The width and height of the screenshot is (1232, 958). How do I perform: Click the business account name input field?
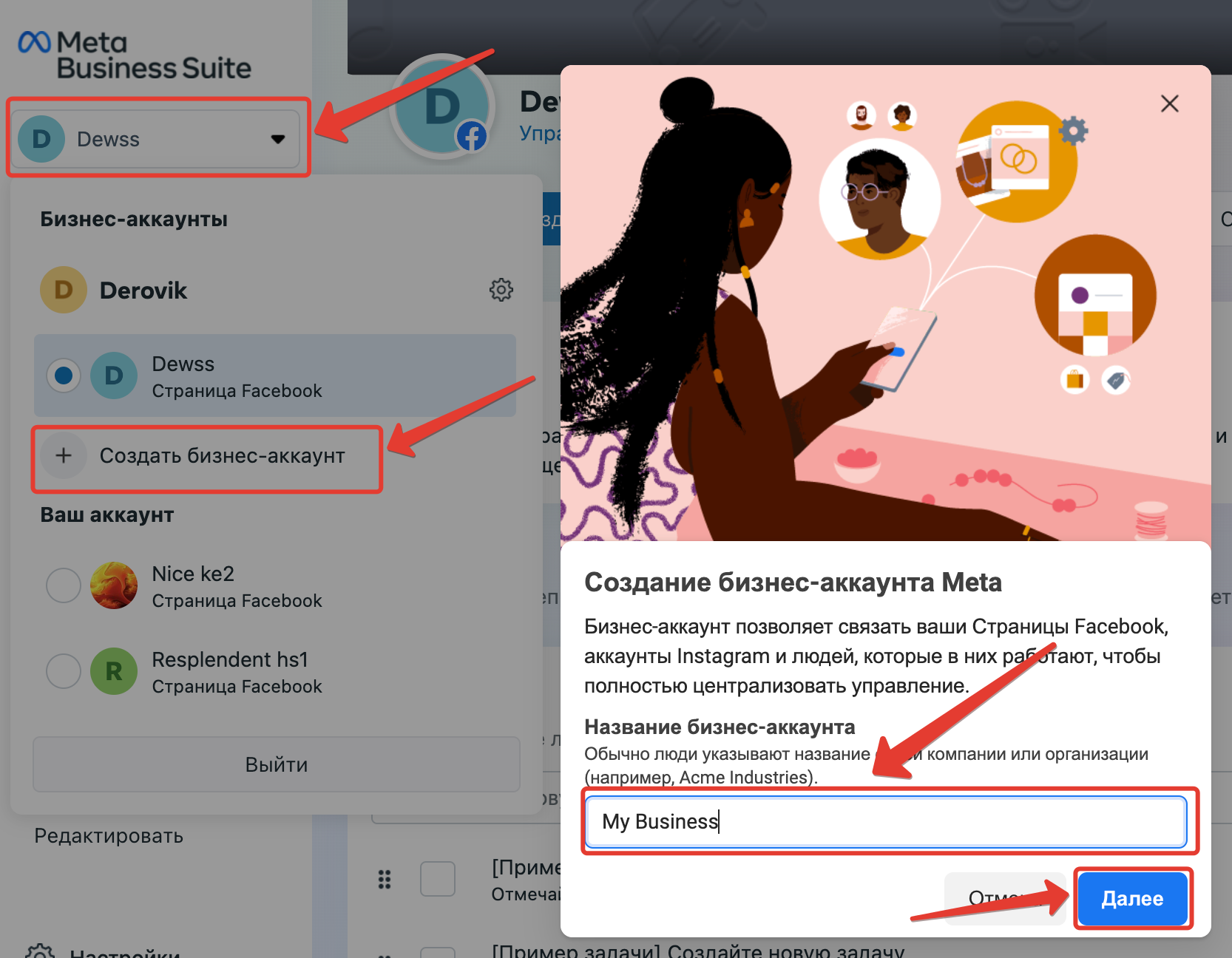click(x=886, y=821)
